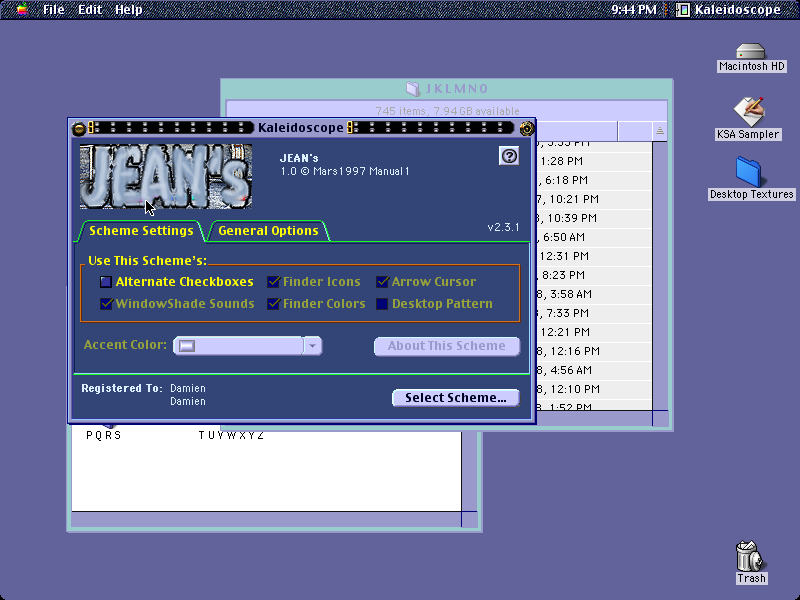
Task: Open the Macintosh HD drive icon
Action: tap(751, 52)
